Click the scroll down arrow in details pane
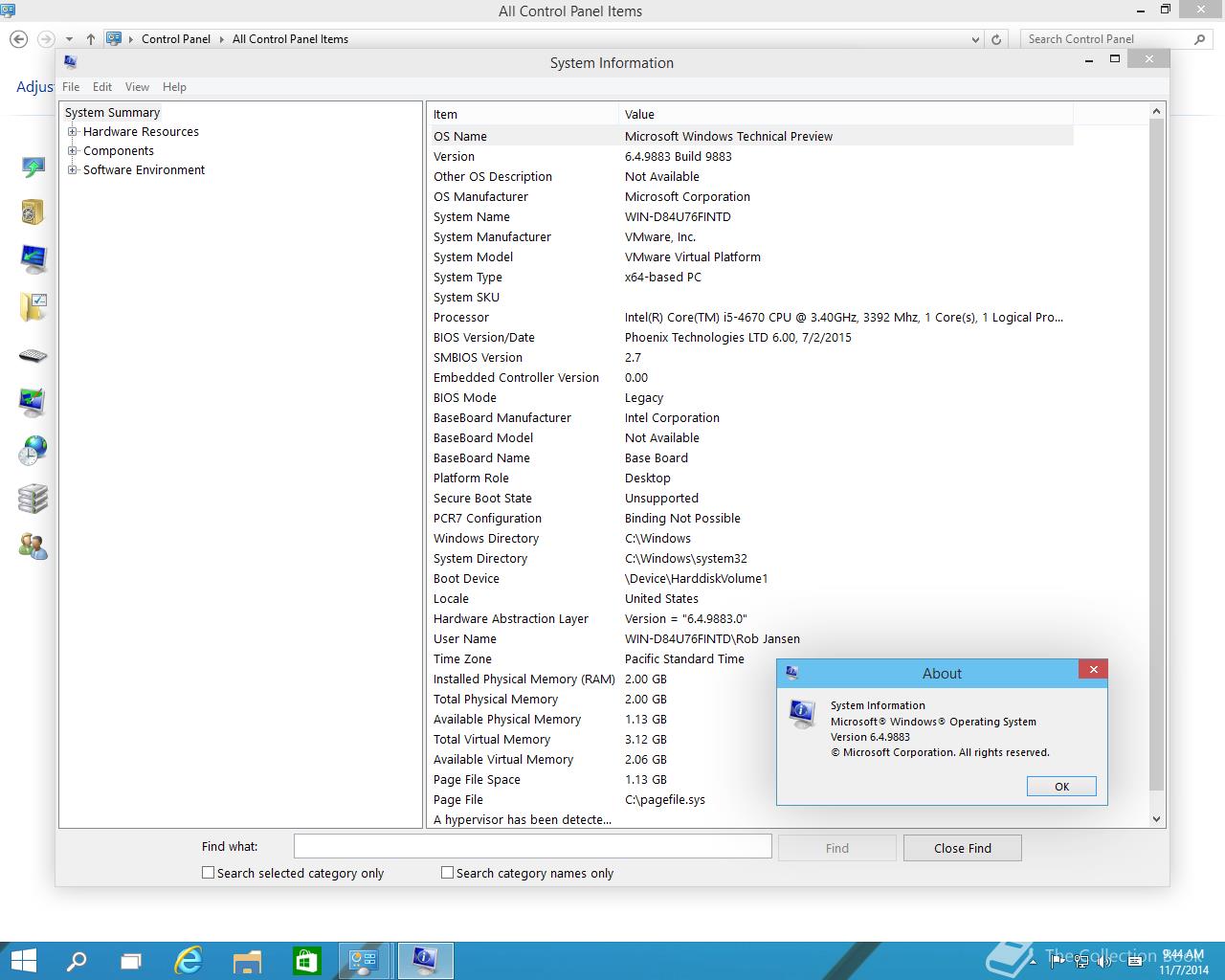The height and width of the screenshot is (980, 1225). (1156, 819)
